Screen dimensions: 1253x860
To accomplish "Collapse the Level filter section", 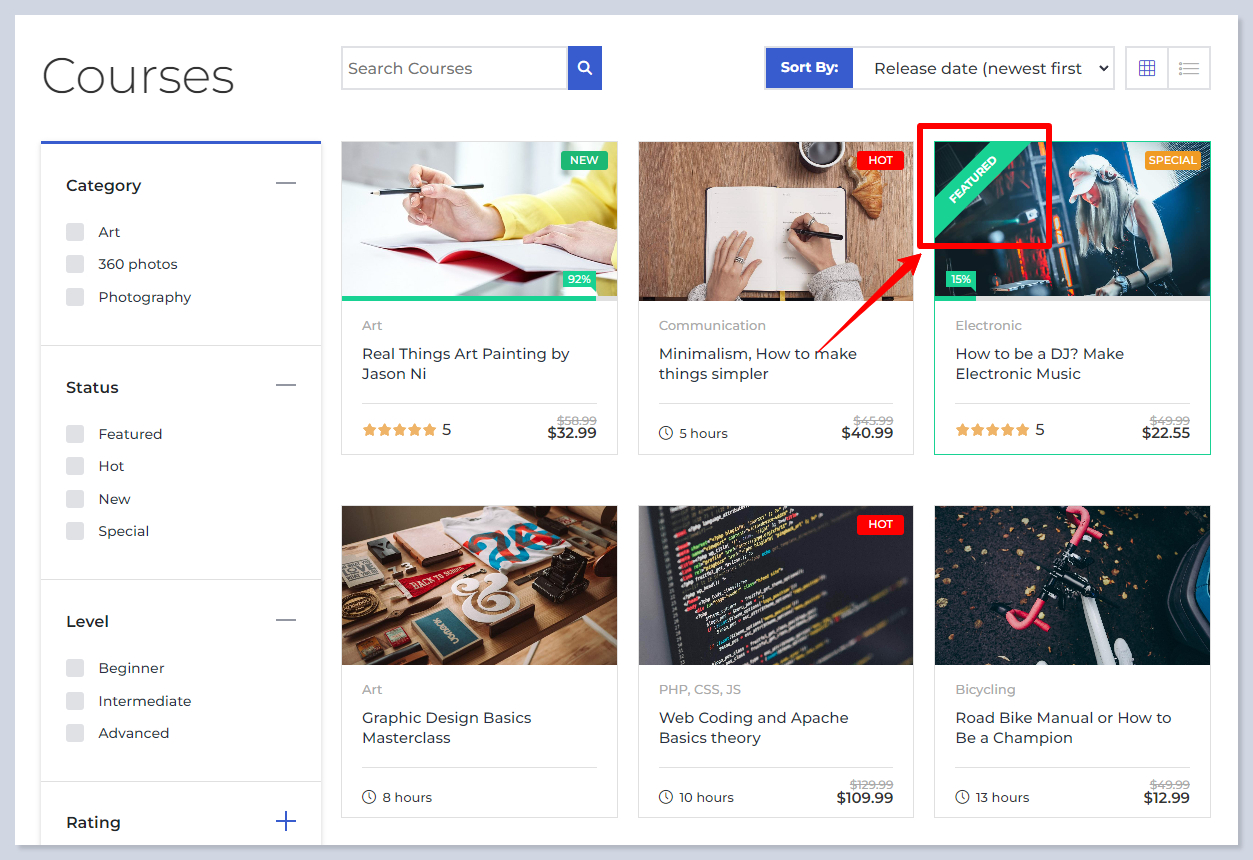I will (x=286, y=620).
